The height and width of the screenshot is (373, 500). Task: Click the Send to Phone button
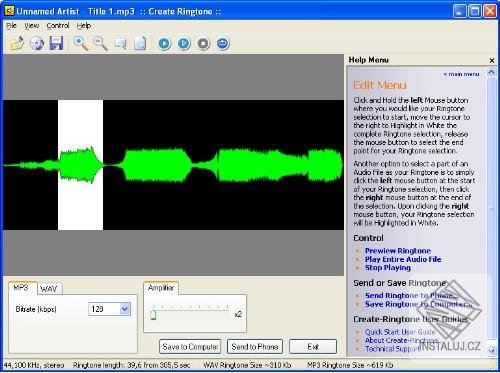coord(255,347)
